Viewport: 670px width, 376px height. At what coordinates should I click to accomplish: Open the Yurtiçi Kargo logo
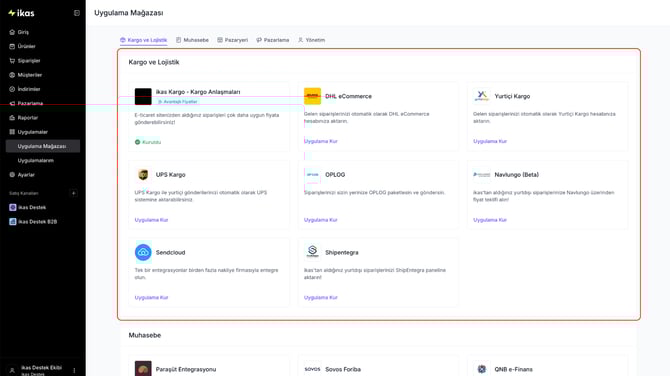coord(482,96)
